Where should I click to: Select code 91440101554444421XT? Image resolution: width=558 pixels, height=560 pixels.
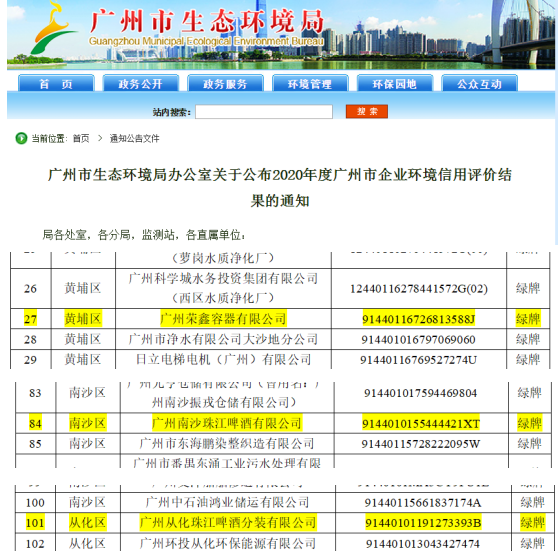coord(420,424)
